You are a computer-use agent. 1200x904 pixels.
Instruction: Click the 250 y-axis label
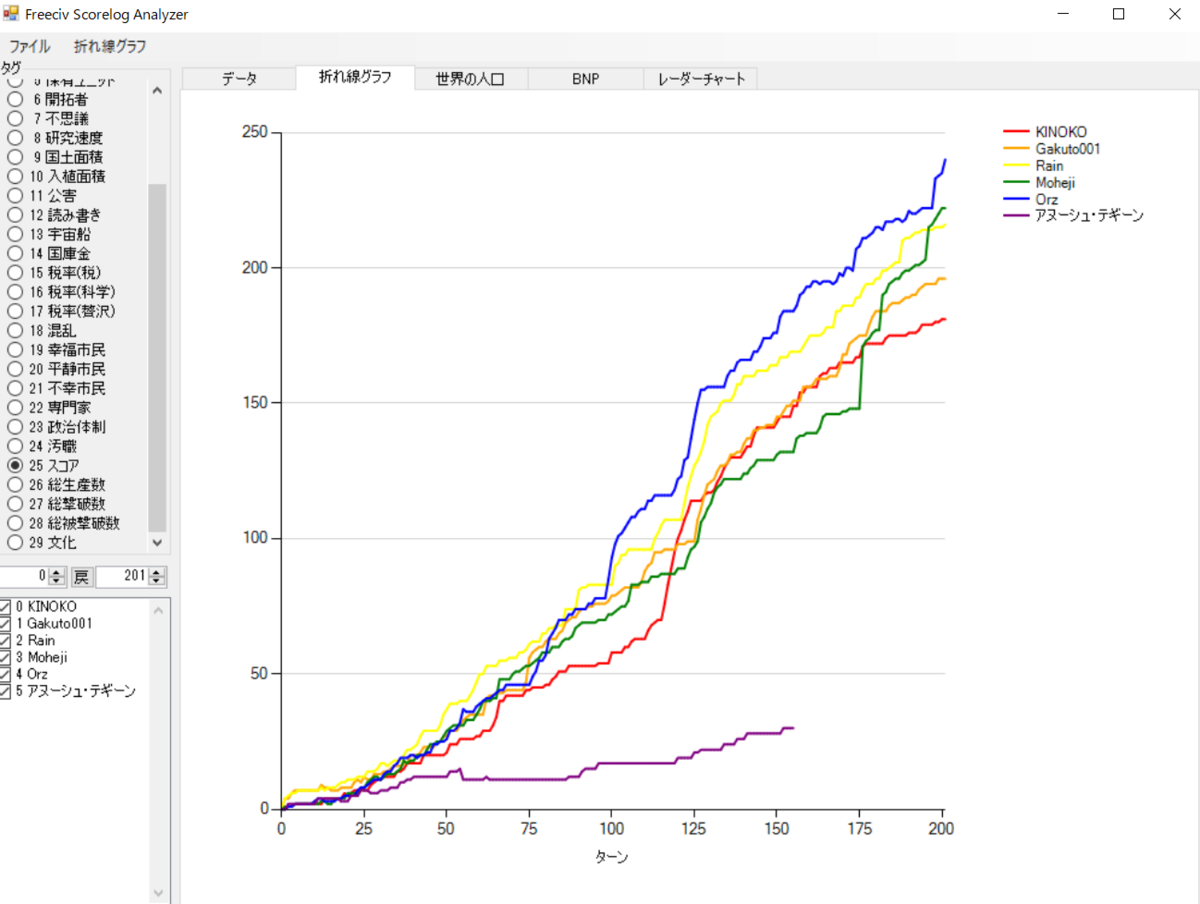click(x=254, y=133)
